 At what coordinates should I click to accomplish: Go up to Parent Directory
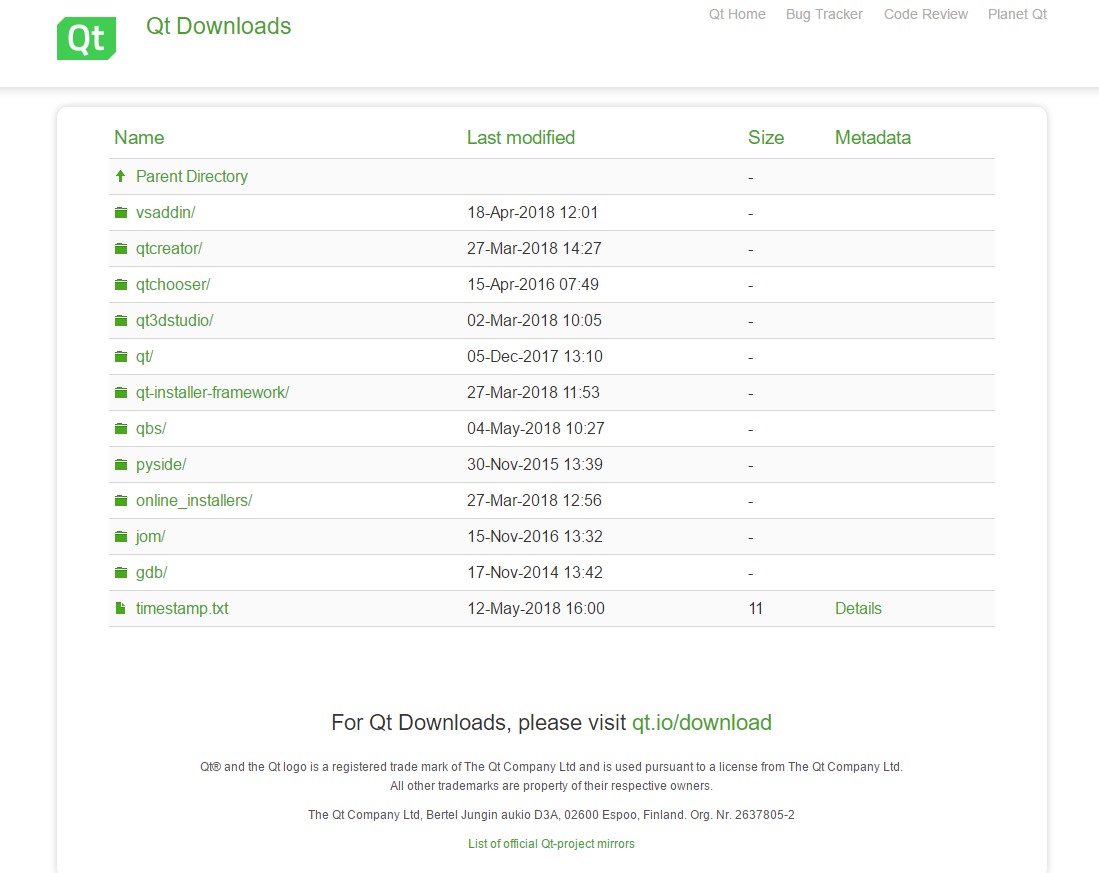192,177
